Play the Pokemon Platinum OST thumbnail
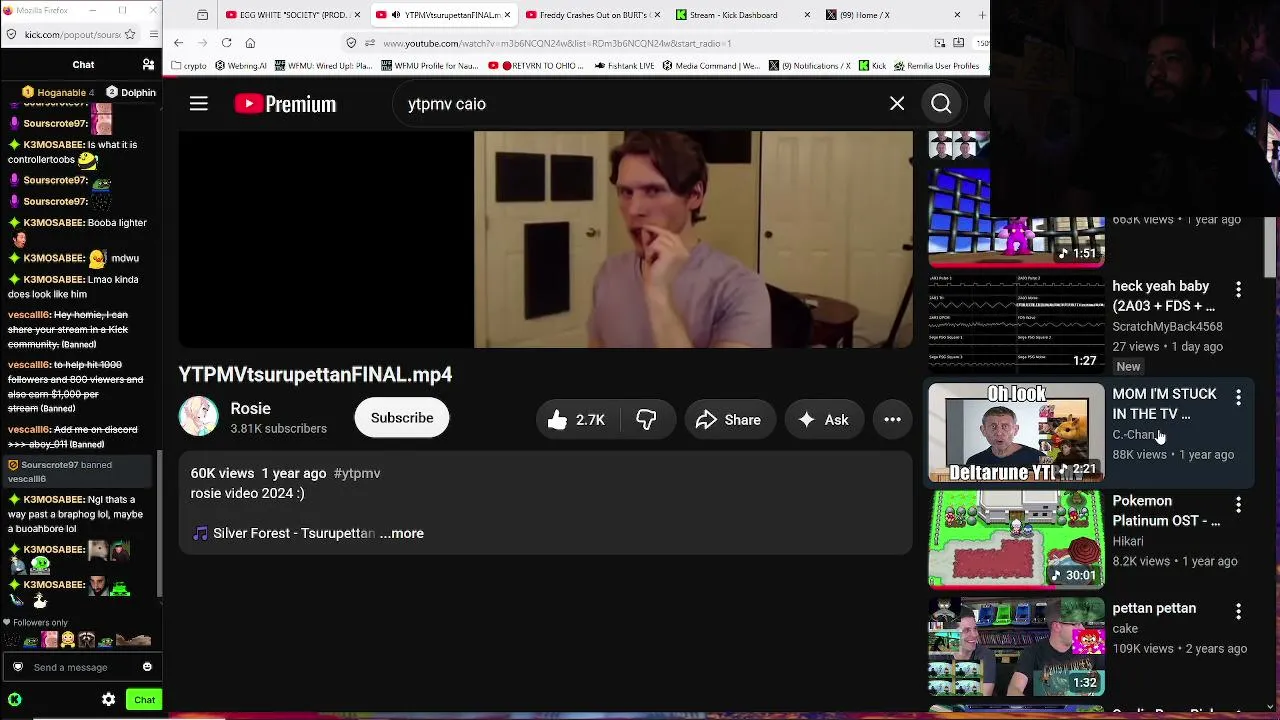Screen dimensions: 1280x720 [1016, 539]
